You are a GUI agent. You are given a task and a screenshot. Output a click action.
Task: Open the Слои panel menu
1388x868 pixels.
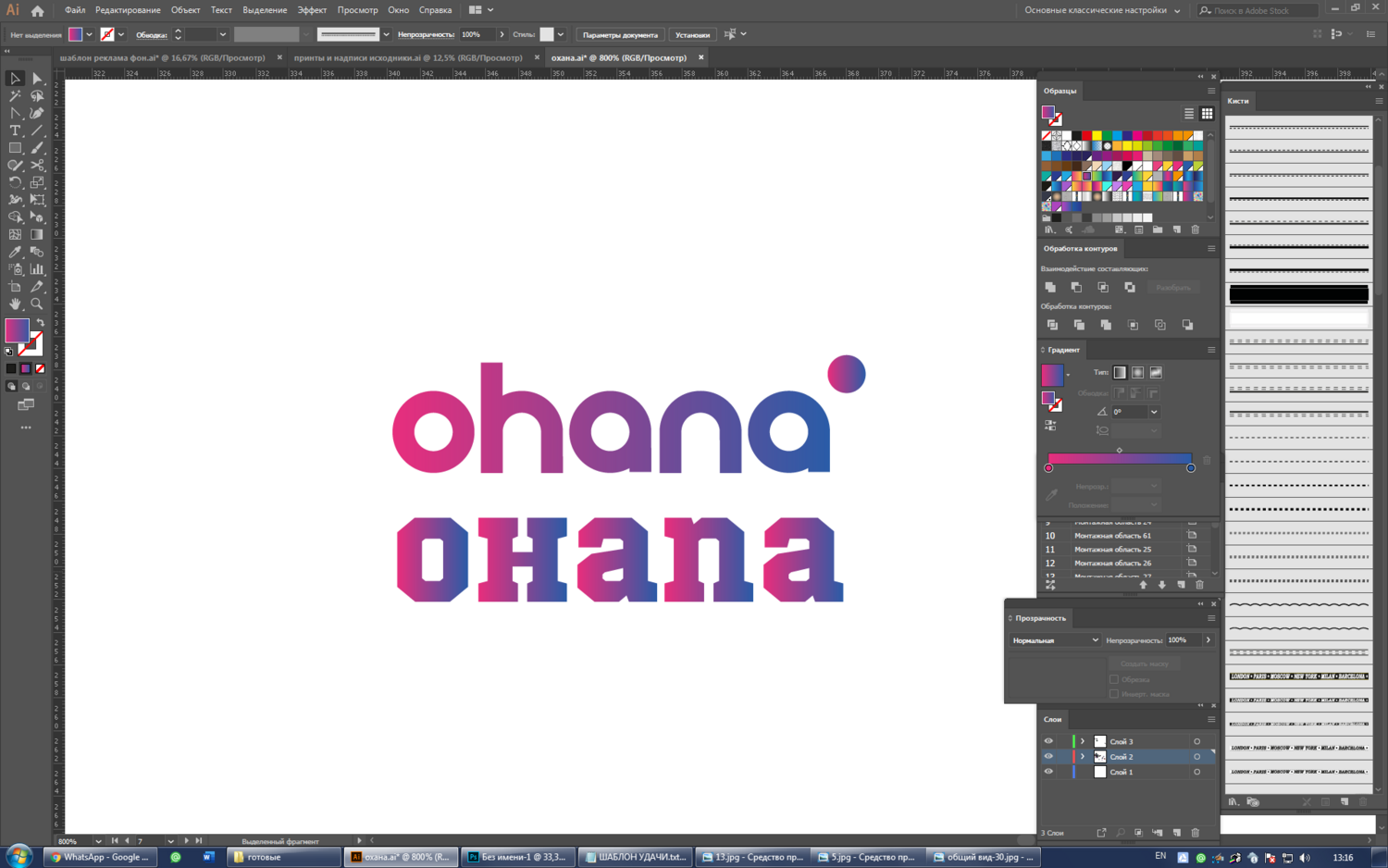1211,719
